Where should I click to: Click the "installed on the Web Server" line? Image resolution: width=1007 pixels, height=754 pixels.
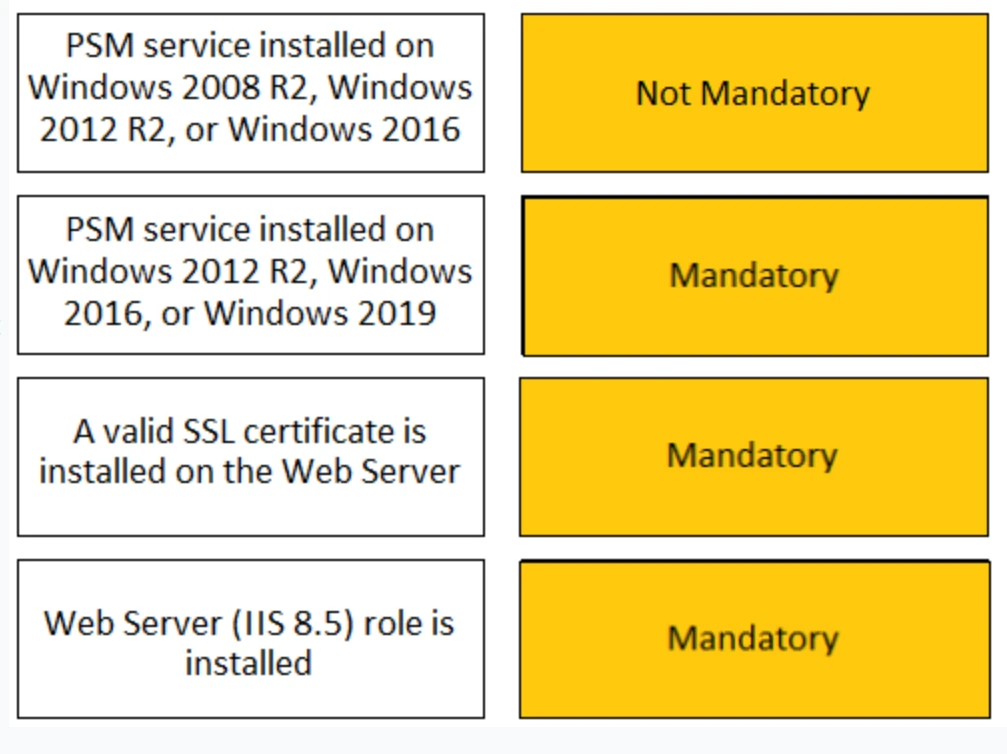click(x=250, y=470)
